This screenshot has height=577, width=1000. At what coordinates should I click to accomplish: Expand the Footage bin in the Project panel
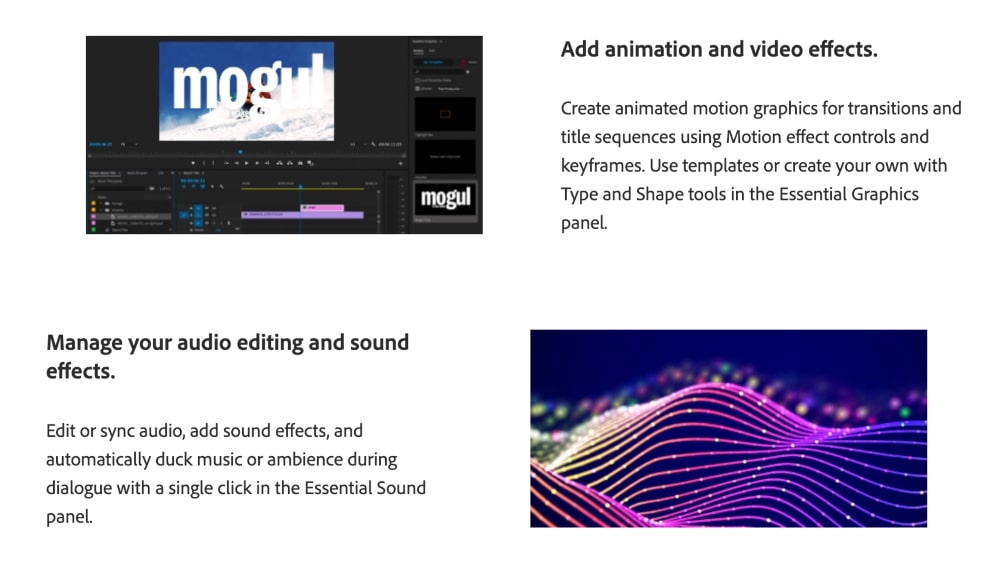[x=101, y=204]
